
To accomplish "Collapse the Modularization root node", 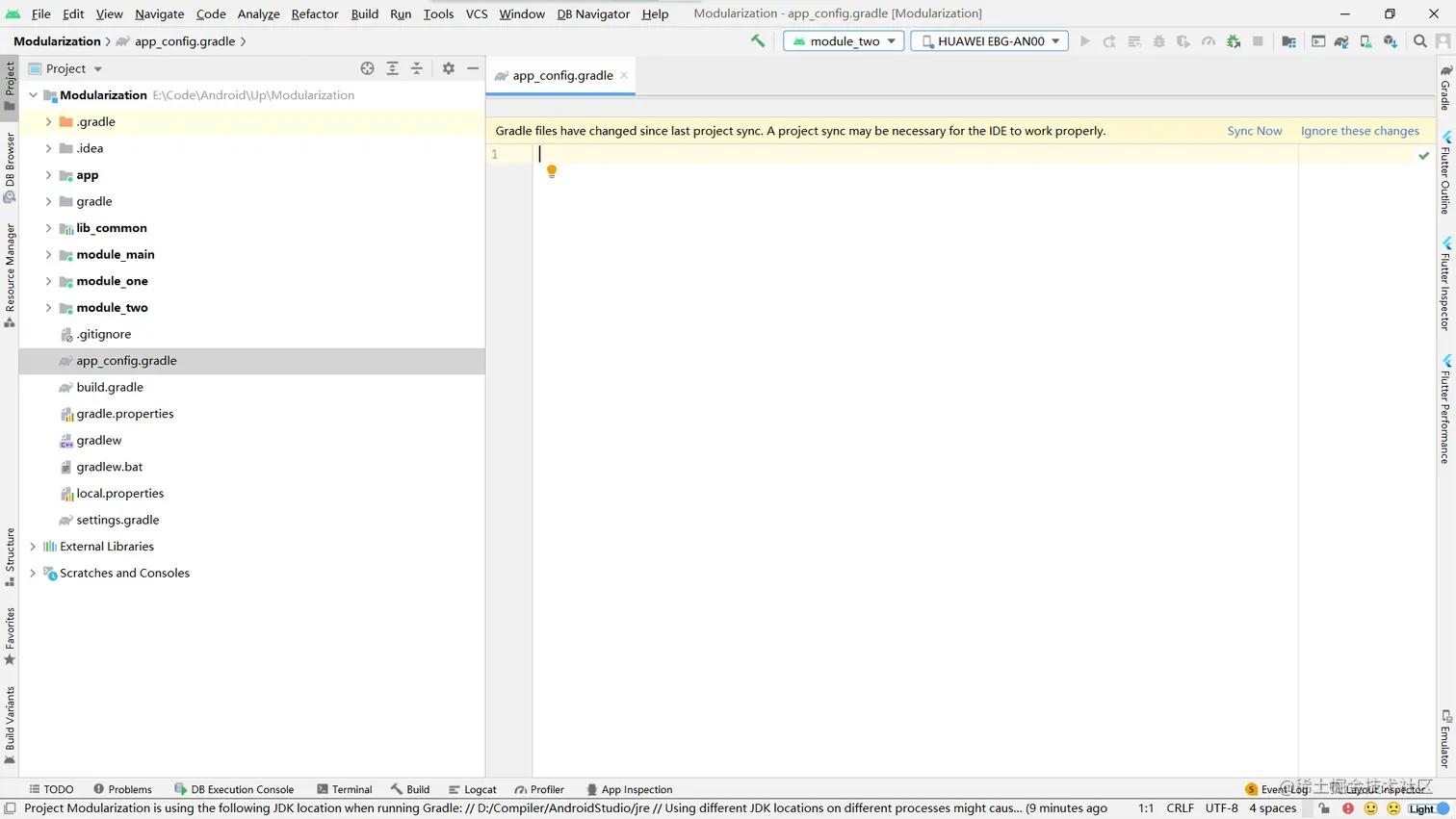I will coord(33,95).
